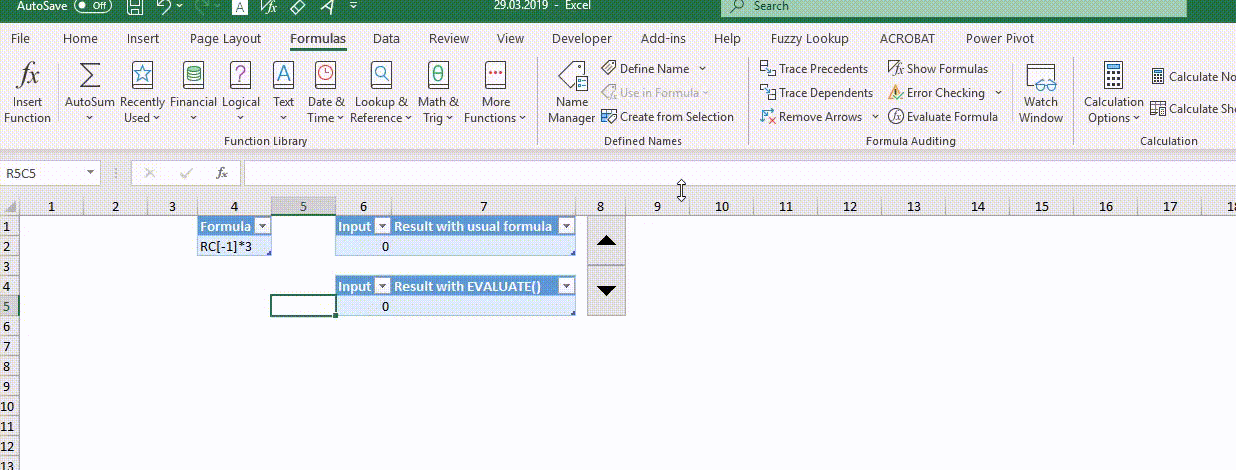The image size is (1236, 470).
Task: Switch to the Page Layout tab
Action: point(225,39)
